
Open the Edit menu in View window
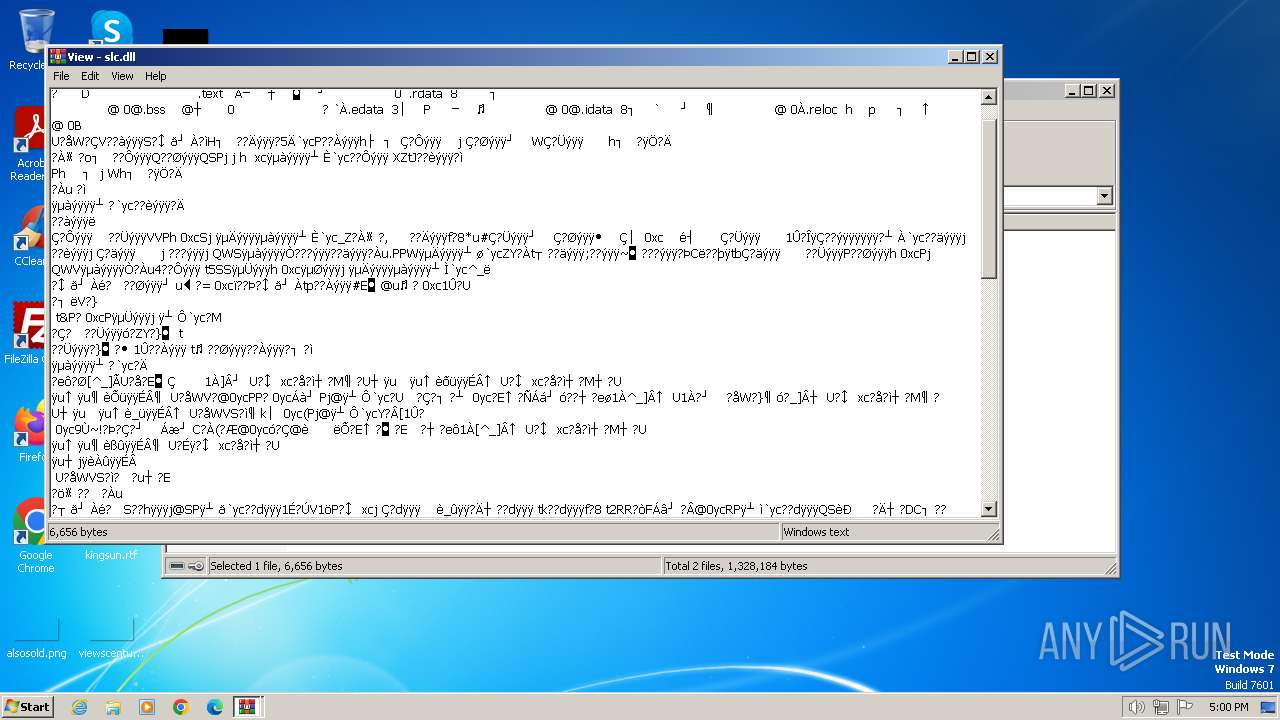point(90,76)
